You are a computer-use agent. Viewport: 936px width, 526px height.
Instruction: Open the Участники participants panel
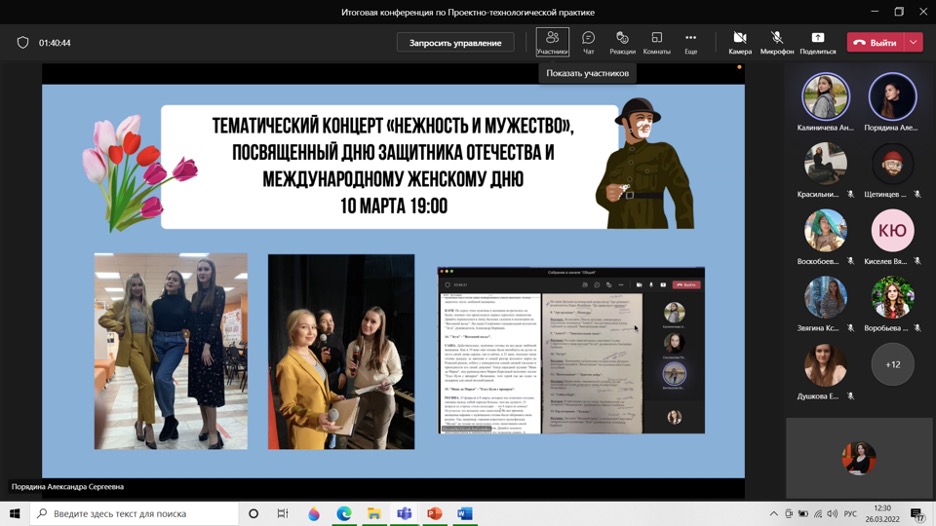pyautogui.click(x=552, y=42)
